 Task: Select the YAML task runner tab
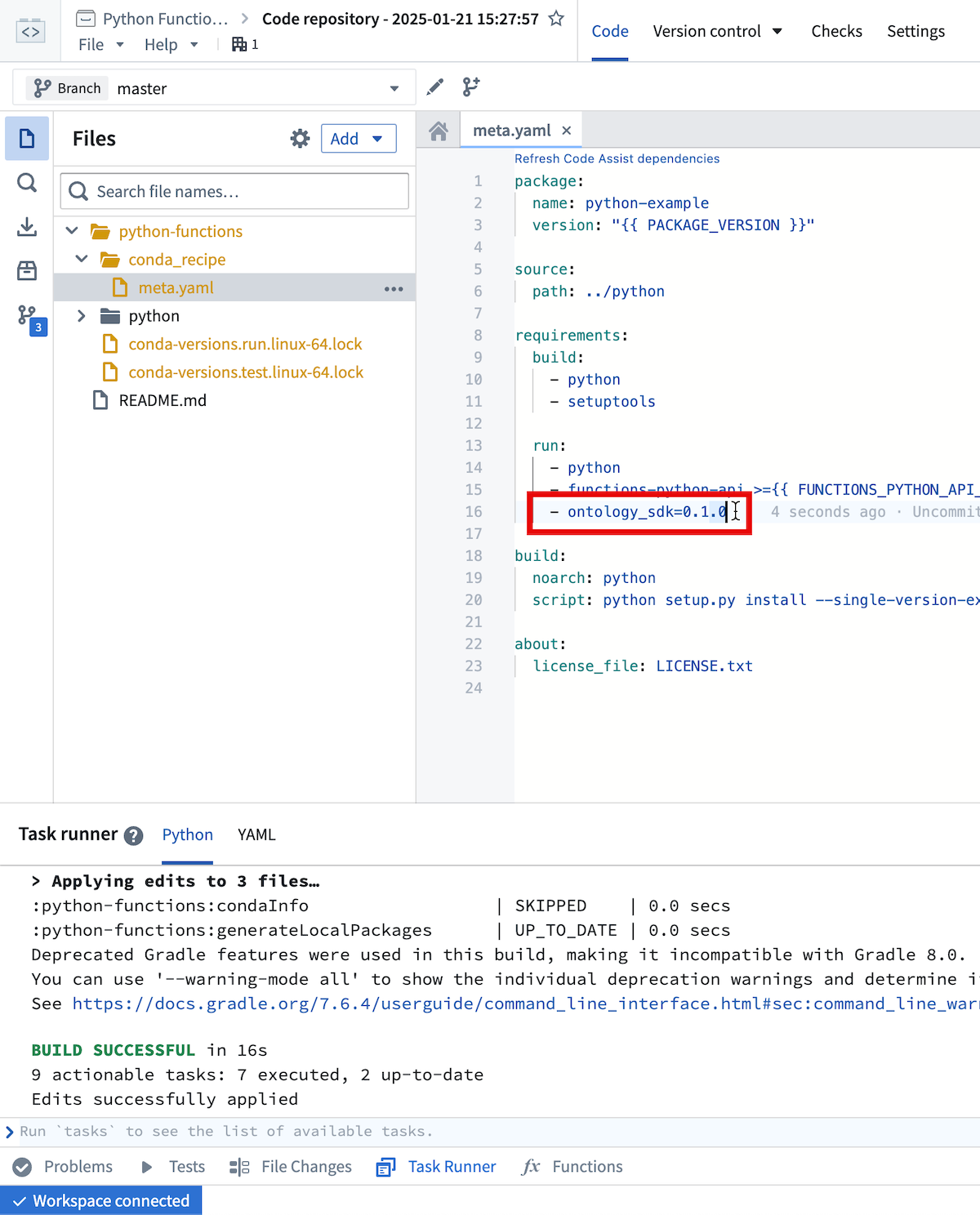(x=256, y=834)
